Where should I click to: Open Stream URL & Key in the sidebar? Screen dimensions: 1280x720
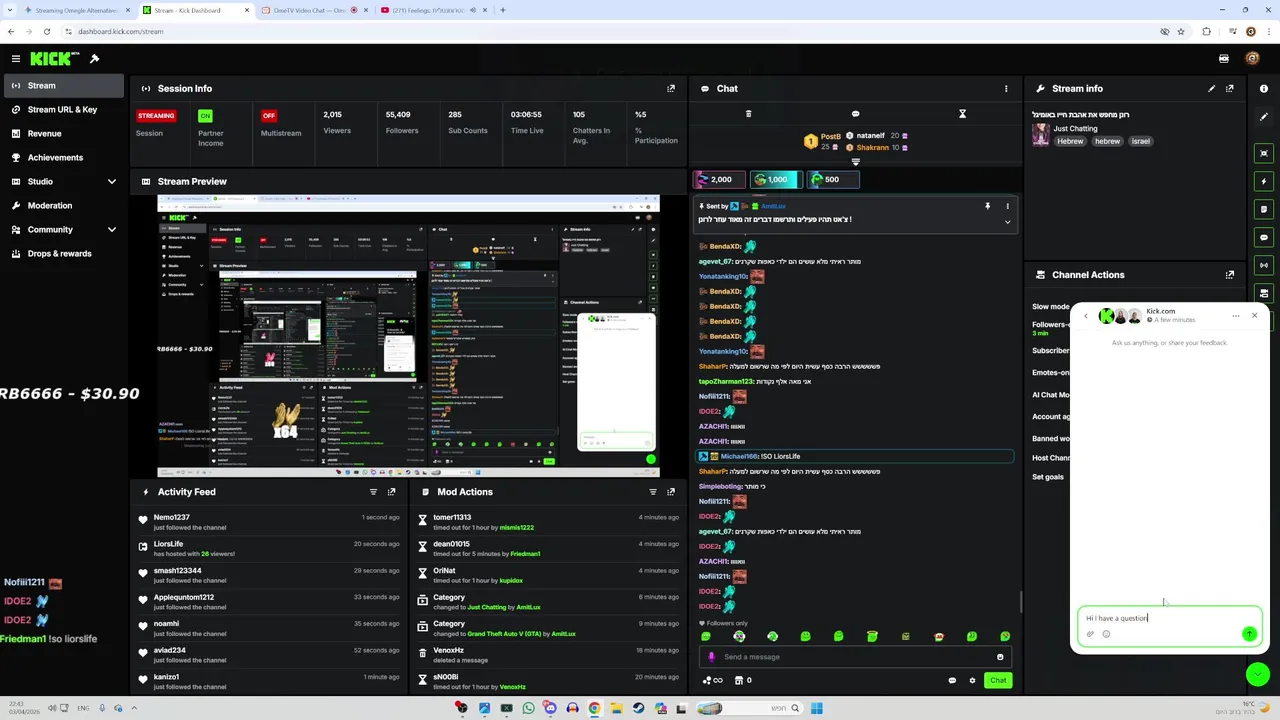tap(62, 109)
